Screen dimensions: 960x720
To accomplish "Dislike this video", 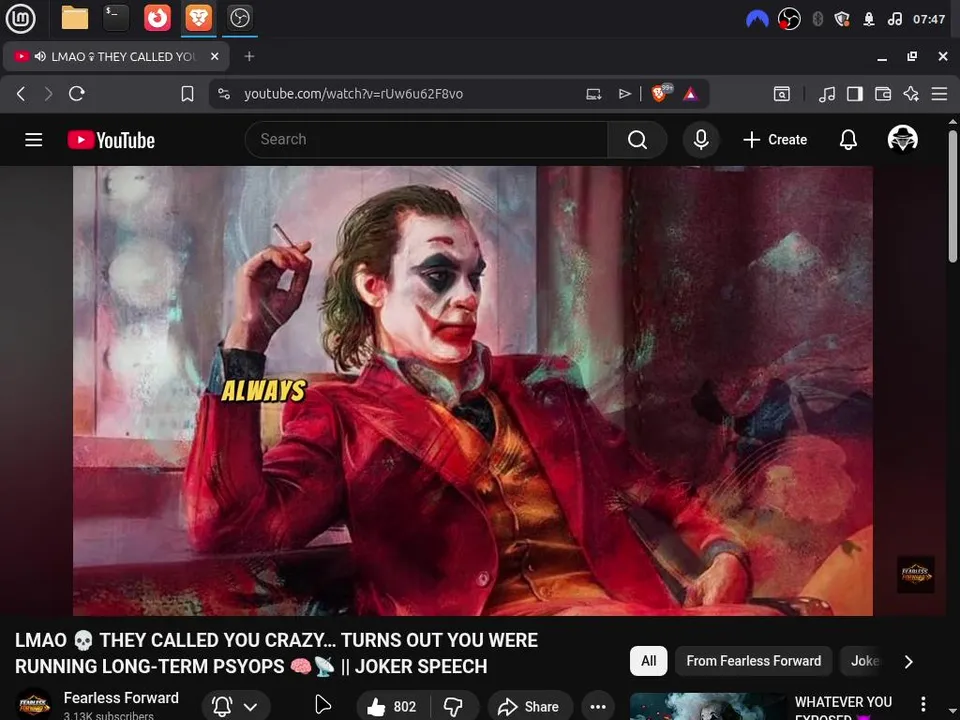I will [454, 707].
